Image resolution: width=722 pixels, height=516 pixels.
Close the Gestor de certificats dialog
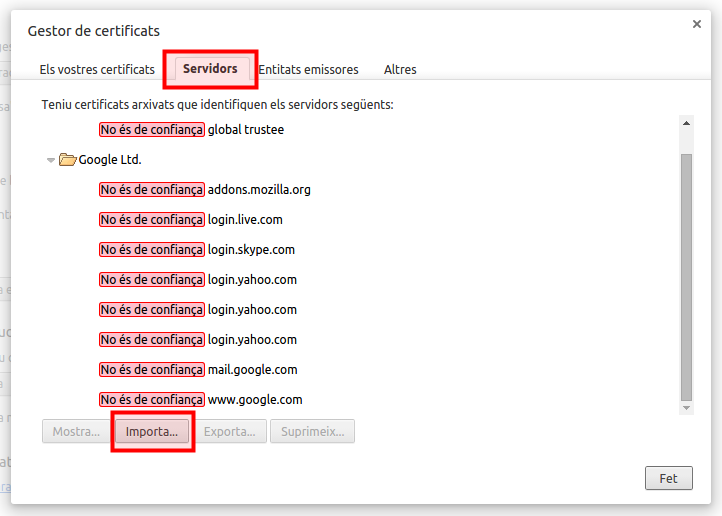click(x=696, y=24)
